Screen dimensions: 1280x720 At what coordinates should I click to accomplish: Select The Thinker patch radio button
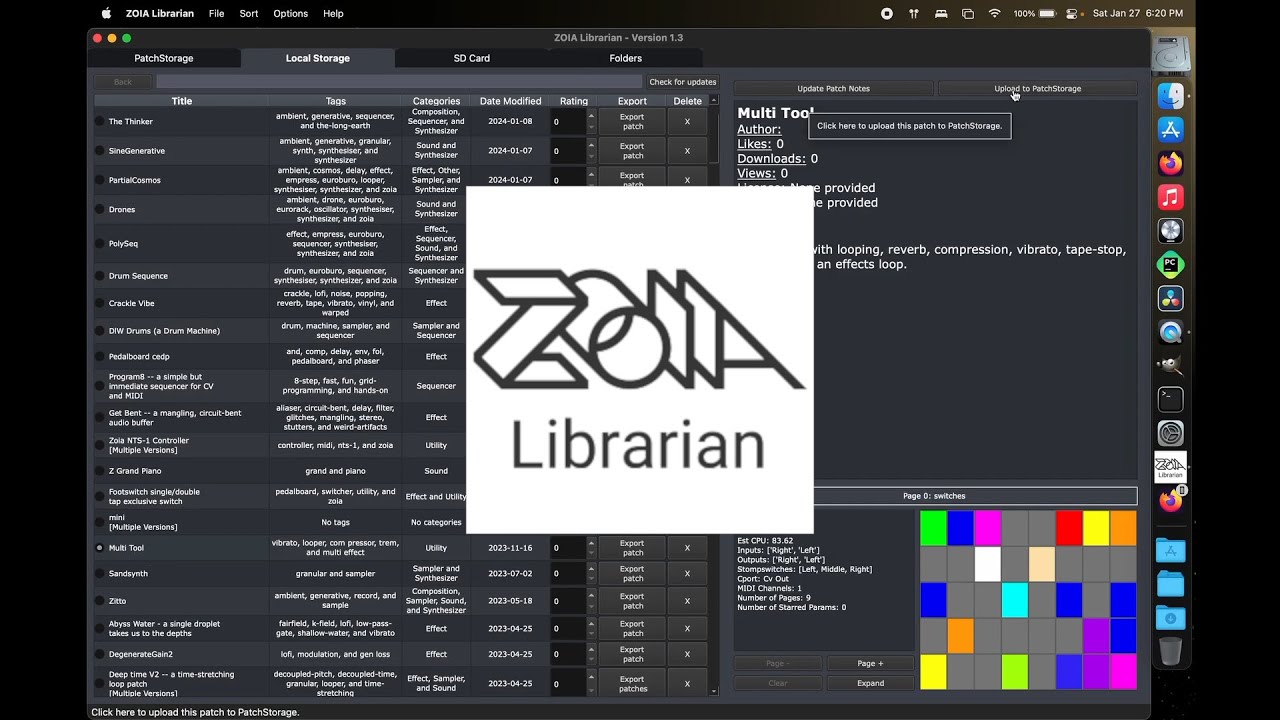(x=99, y=122)
